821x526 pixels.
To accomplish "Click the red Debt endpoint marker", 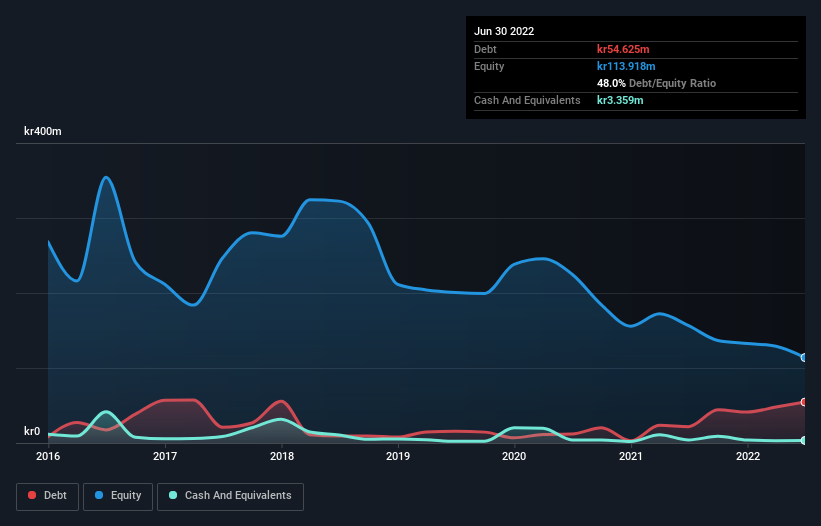I will click(804, 402).
